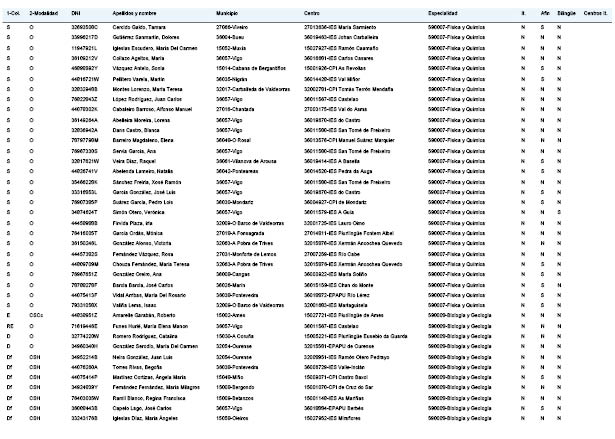Click the Centro column header
Viewport: 615px width, 439px height.
tap(311, 13)
